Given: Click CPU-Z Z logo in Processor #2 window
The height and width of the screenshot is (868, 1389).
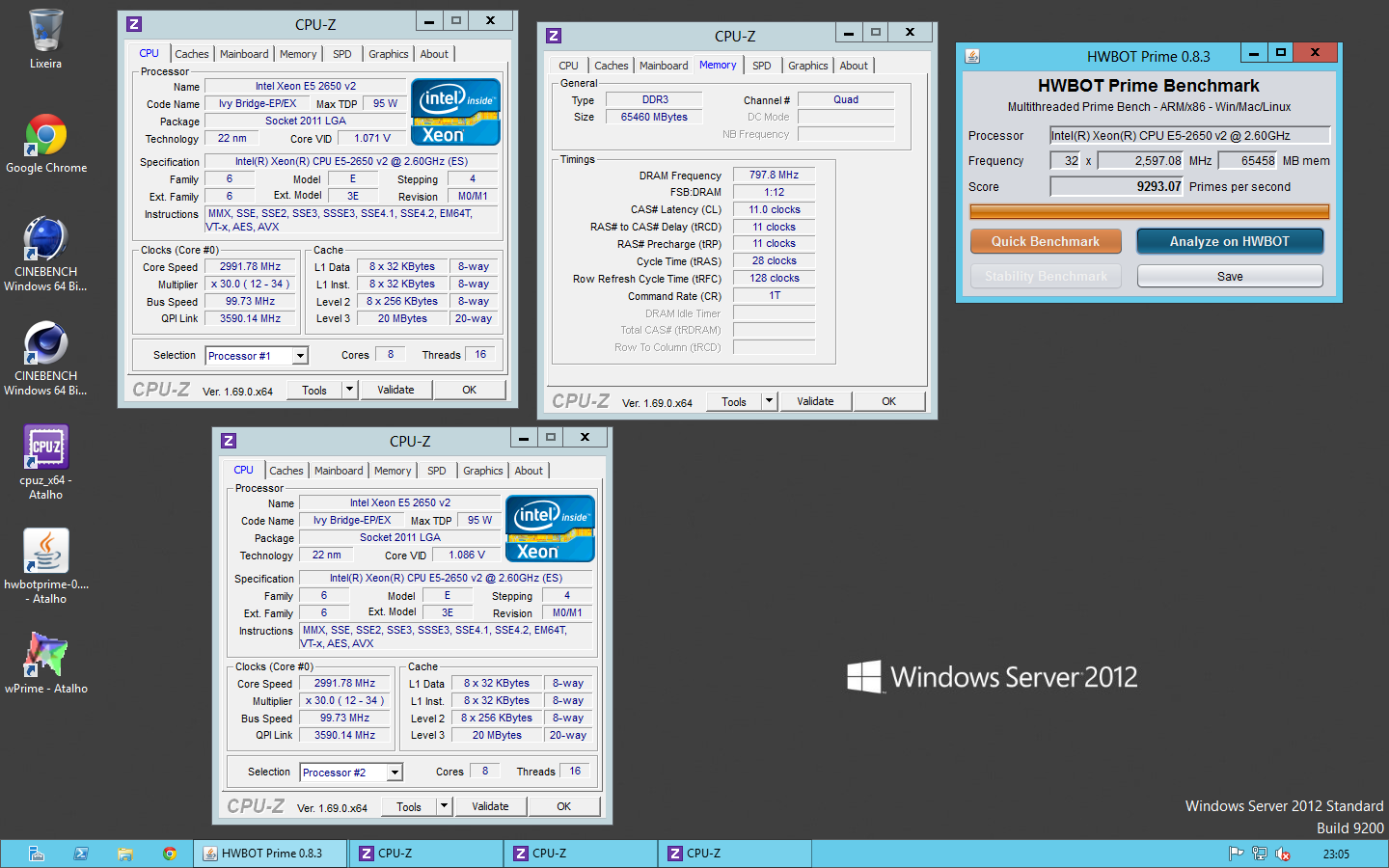Looking at the screenshot, I should (229, 441).
